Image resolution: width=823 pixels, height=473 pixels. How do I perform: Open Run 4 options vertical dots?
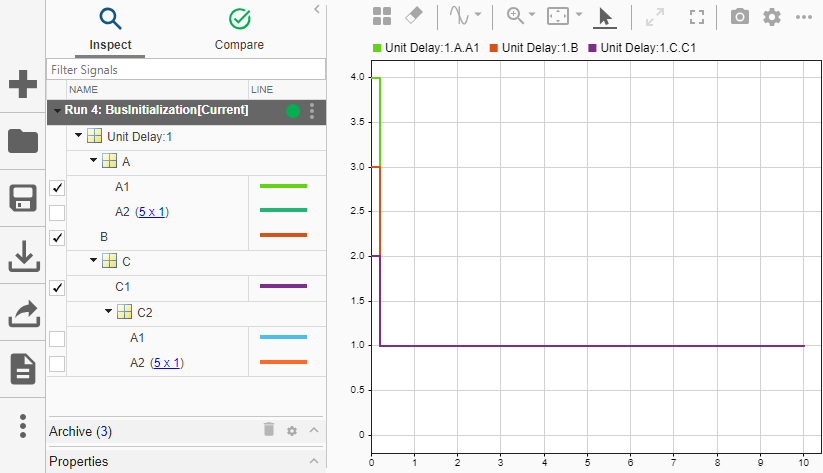pos(312,111)
